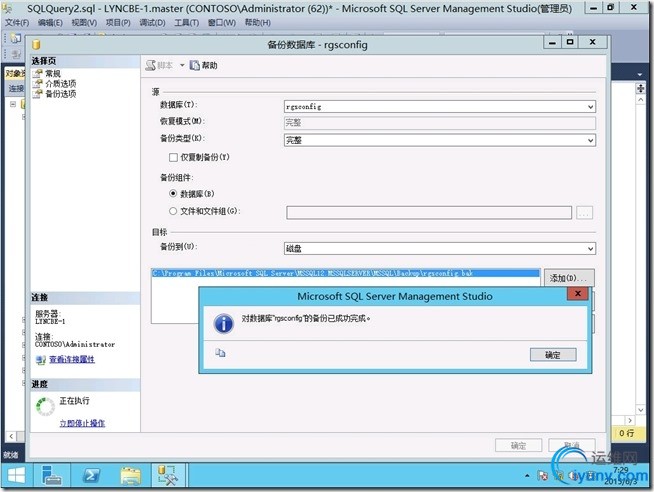Open the 常规 page in 选择页

pyautogui.click(x=53, y=73)
